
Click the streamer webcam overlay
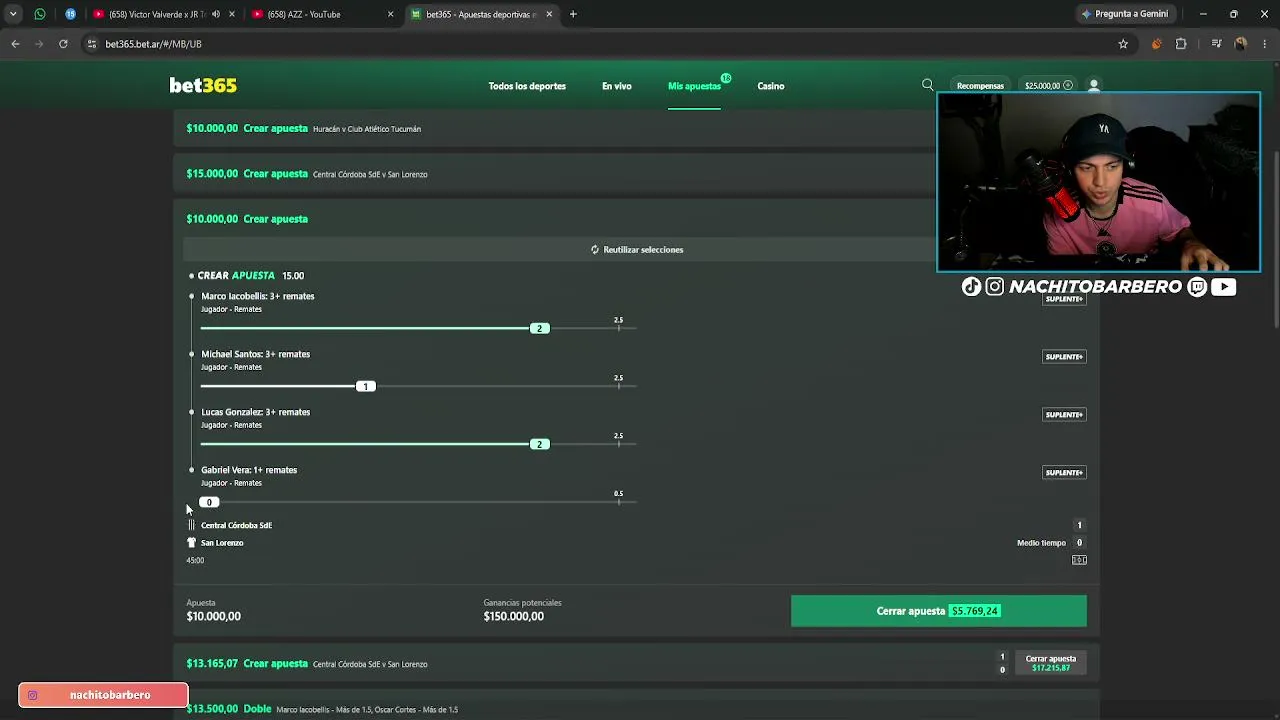tap(1098, 182)
